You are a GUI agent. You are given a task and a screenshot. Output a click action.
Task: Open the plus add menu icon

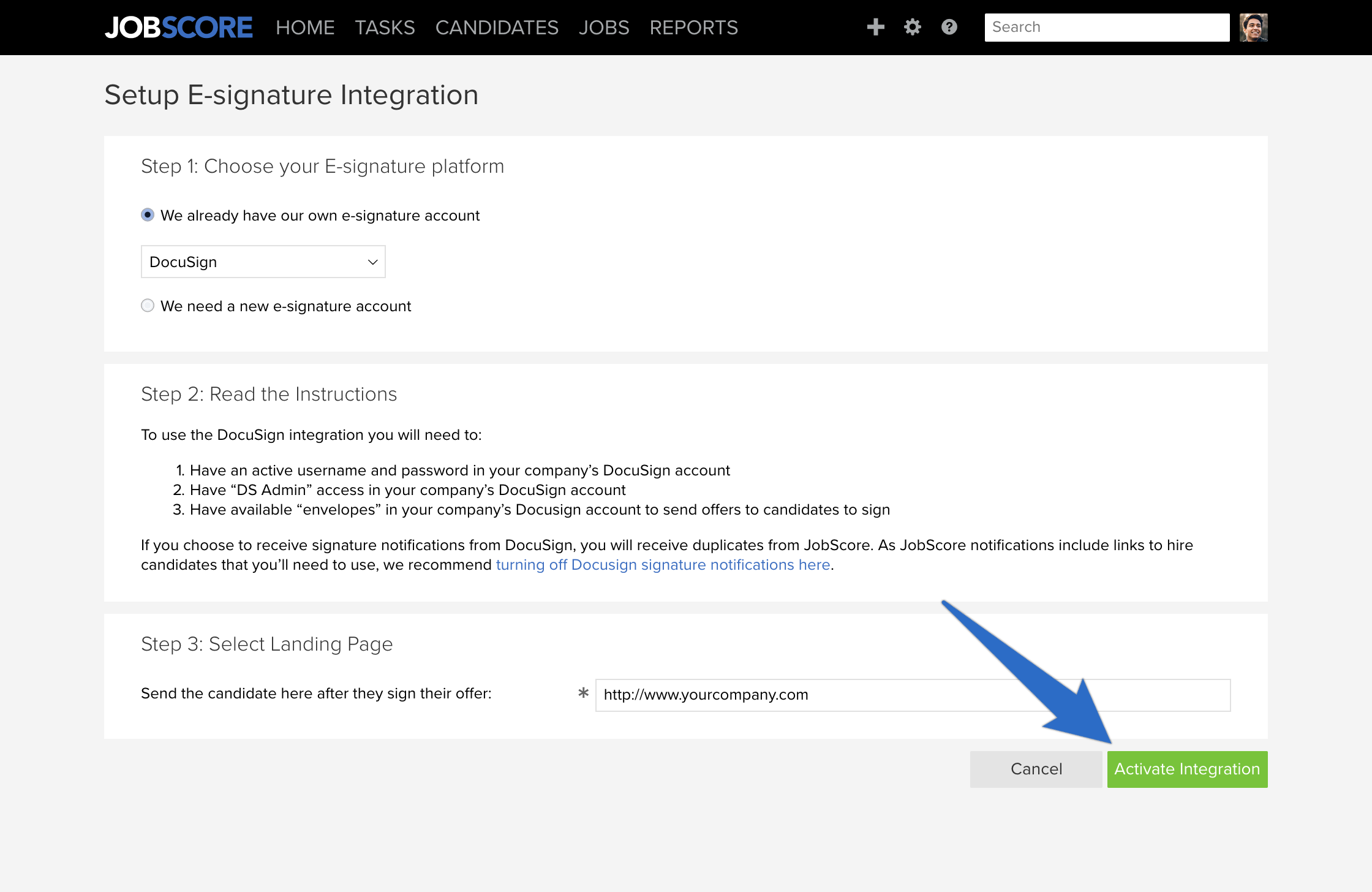pyautogui.click(x=876, y=27)
